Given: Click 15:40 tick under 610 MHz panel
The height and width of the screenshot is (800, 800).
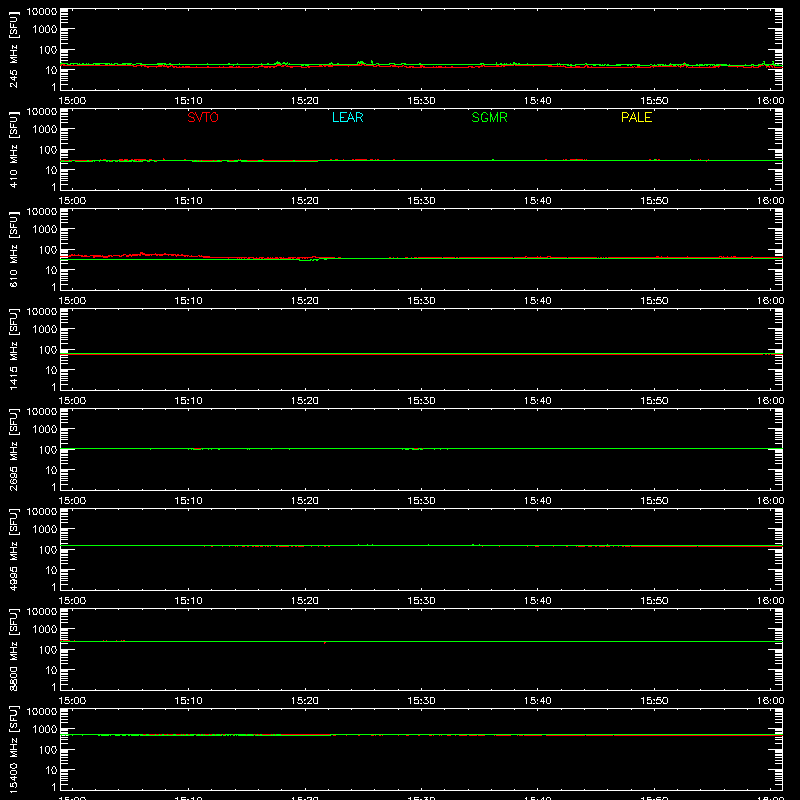Looking at the screenshot, I should tap(538, 301).
